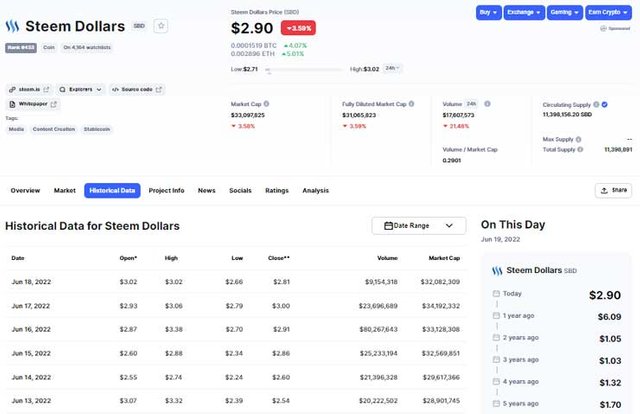Sort table by Volume column header
The image size is (640, 414).
(x=387, y=258)
